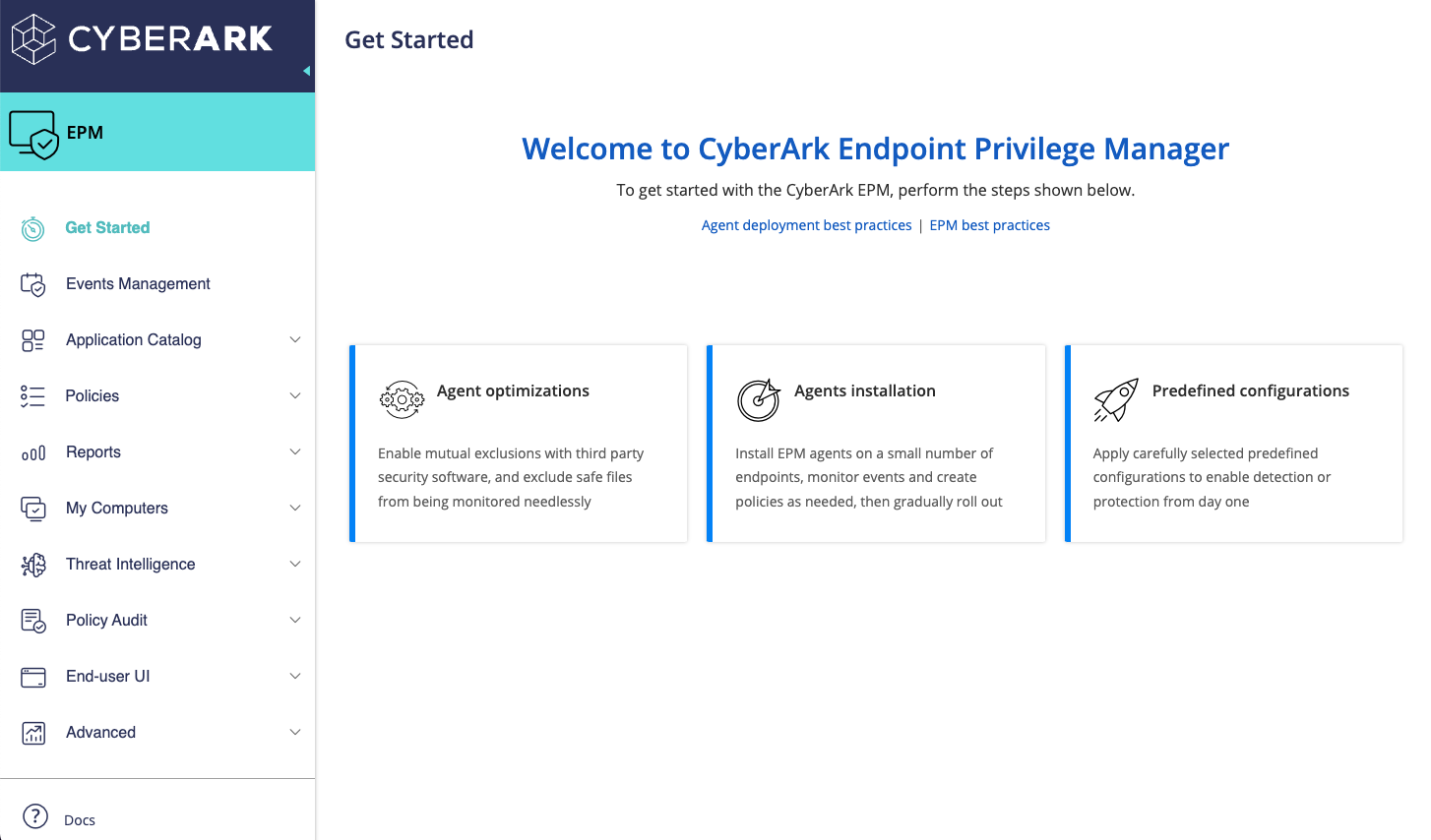Select Application Catalog menu label
The image size is (1431, 840).
coord(134,339)
